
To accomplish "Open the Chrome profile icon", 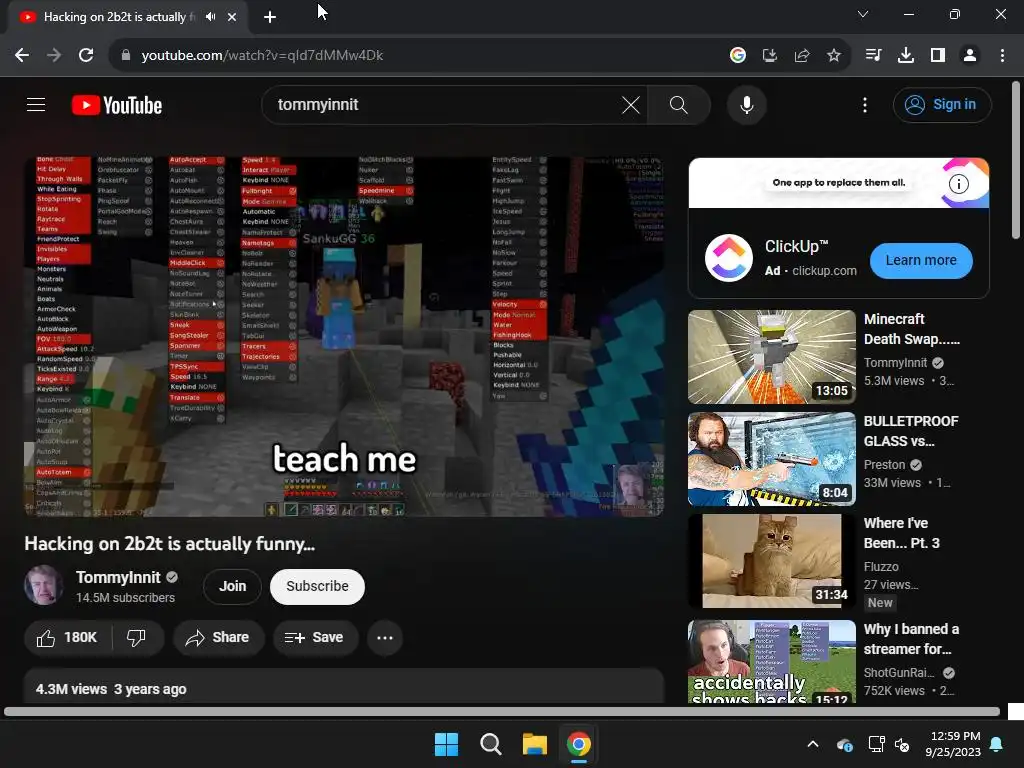I will pos(970,56).
